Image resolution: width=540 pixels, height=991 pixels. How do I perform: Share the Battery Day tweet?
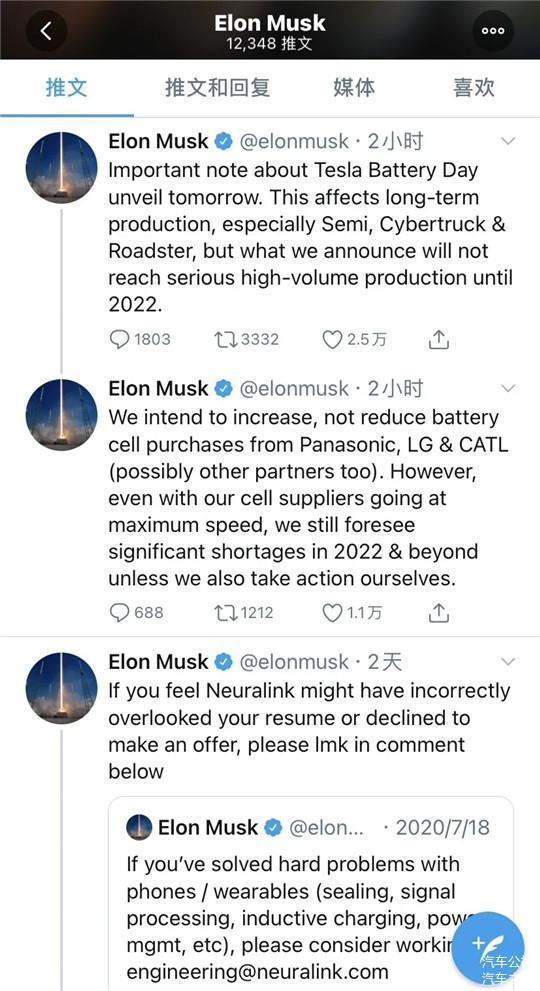point(438,339)
